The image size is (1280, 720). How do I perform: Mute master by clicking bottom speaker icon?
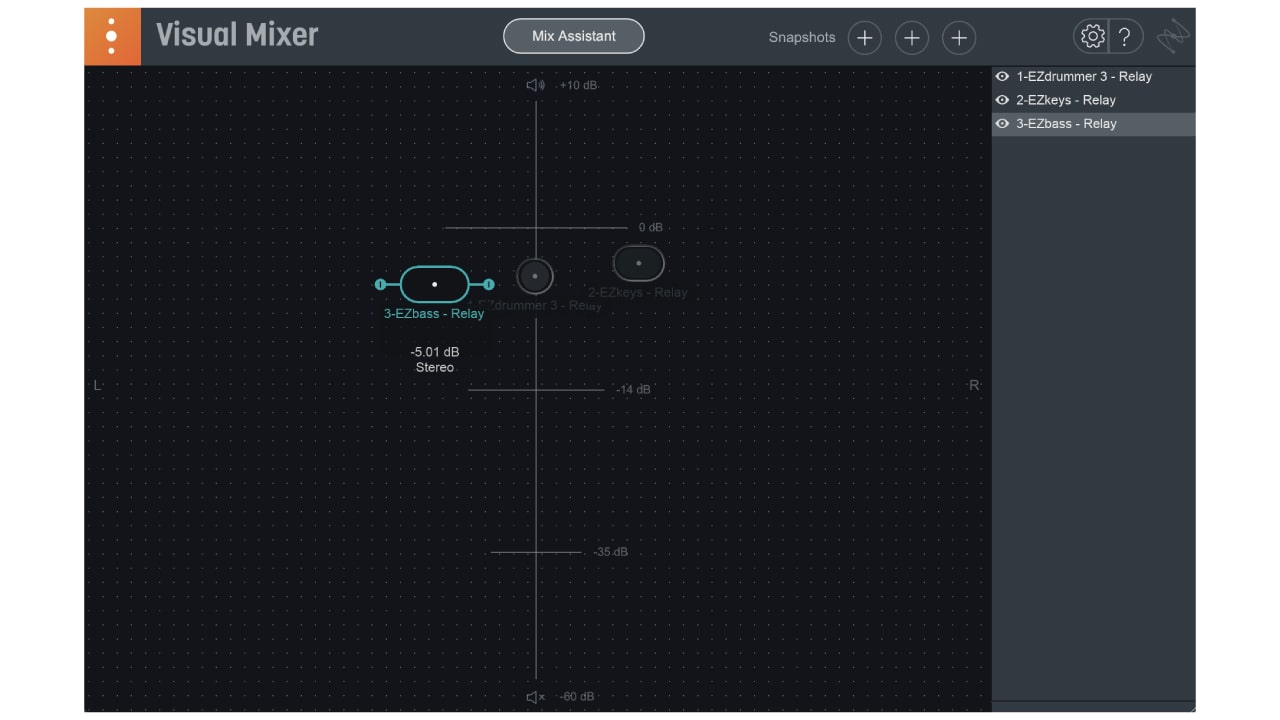tap(534, 696)
